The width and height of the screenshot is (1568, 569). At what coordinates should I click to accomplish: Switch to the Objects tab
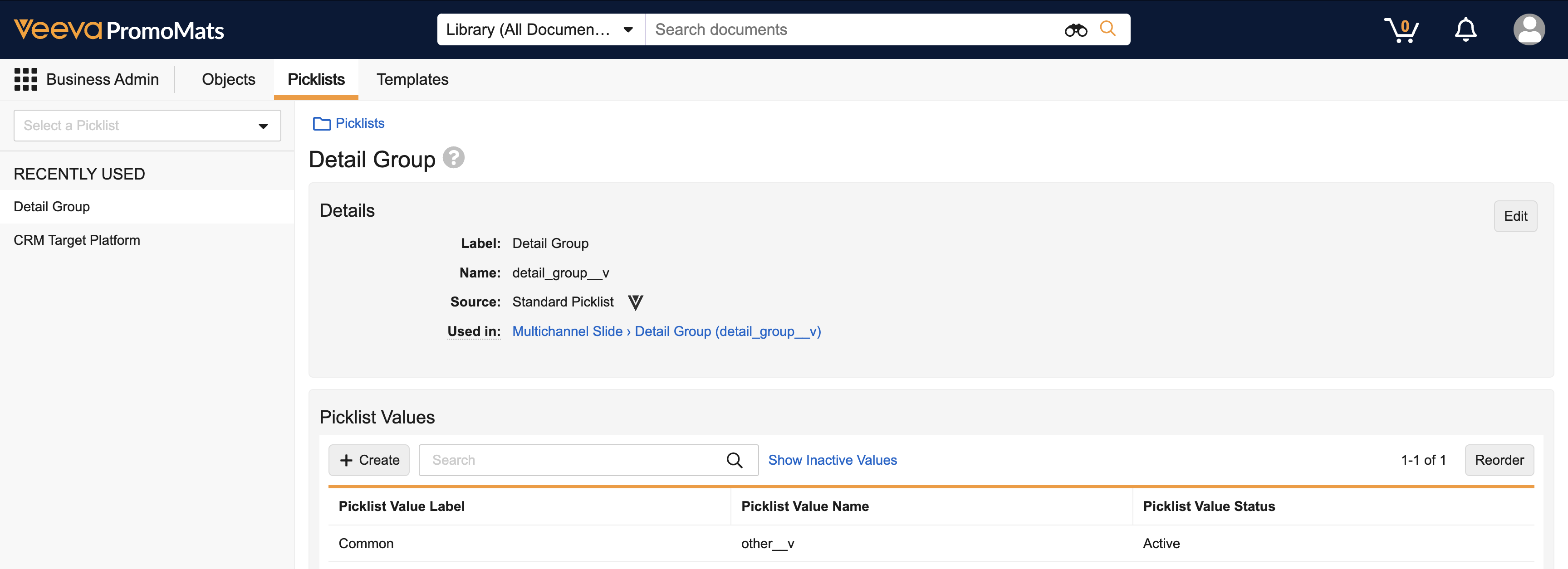point(228,79)
